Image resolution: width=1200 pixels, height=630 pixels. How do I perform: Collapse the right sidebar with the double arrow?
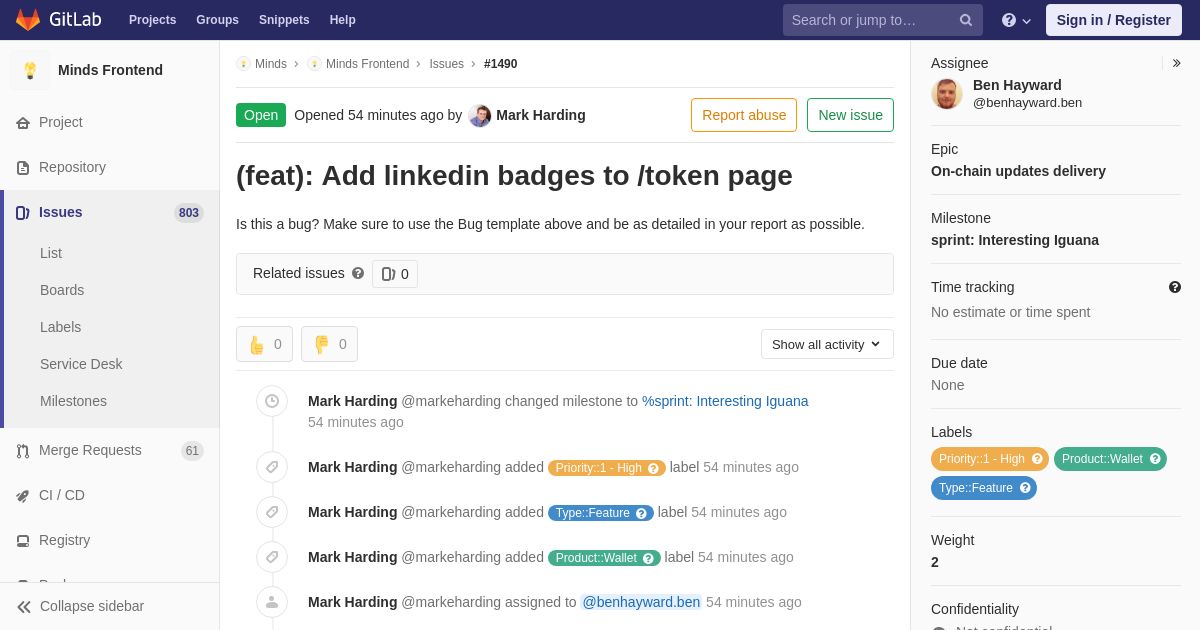[1177, 63]
